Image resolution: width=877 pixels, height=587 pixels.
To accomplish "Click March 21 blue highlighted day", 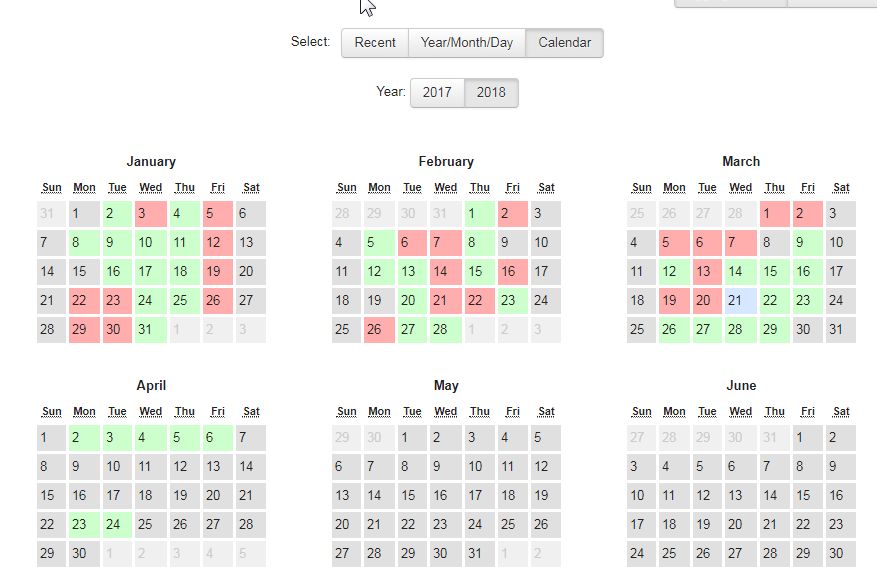I will click(741, 301).
